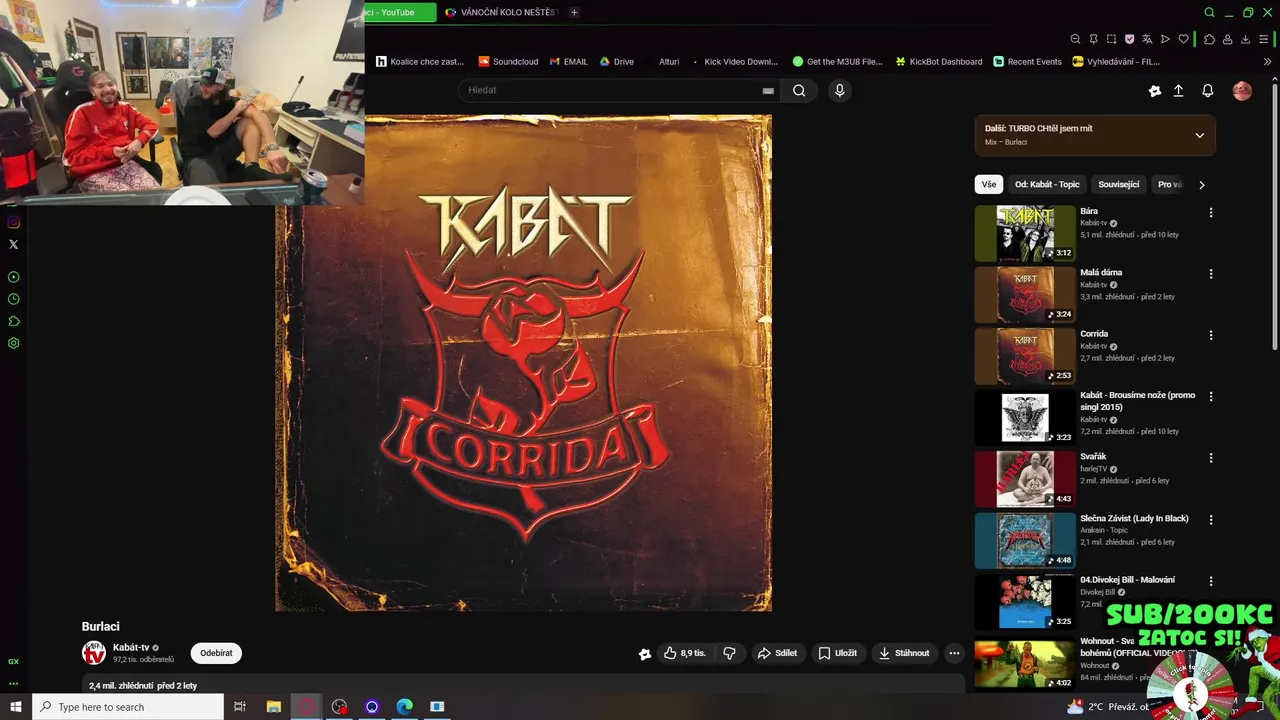
Task: Select 'Od: Kabát - Topic' chip
Action: coord(1047,185)
